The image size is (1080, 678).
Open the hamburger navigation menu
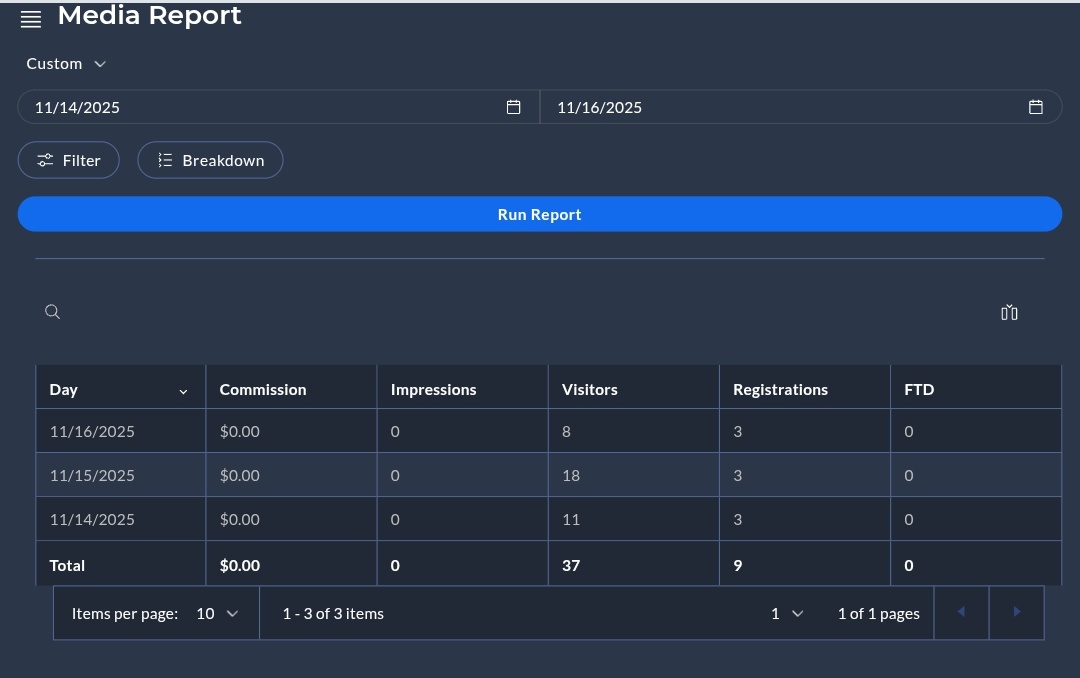(30, 18)
